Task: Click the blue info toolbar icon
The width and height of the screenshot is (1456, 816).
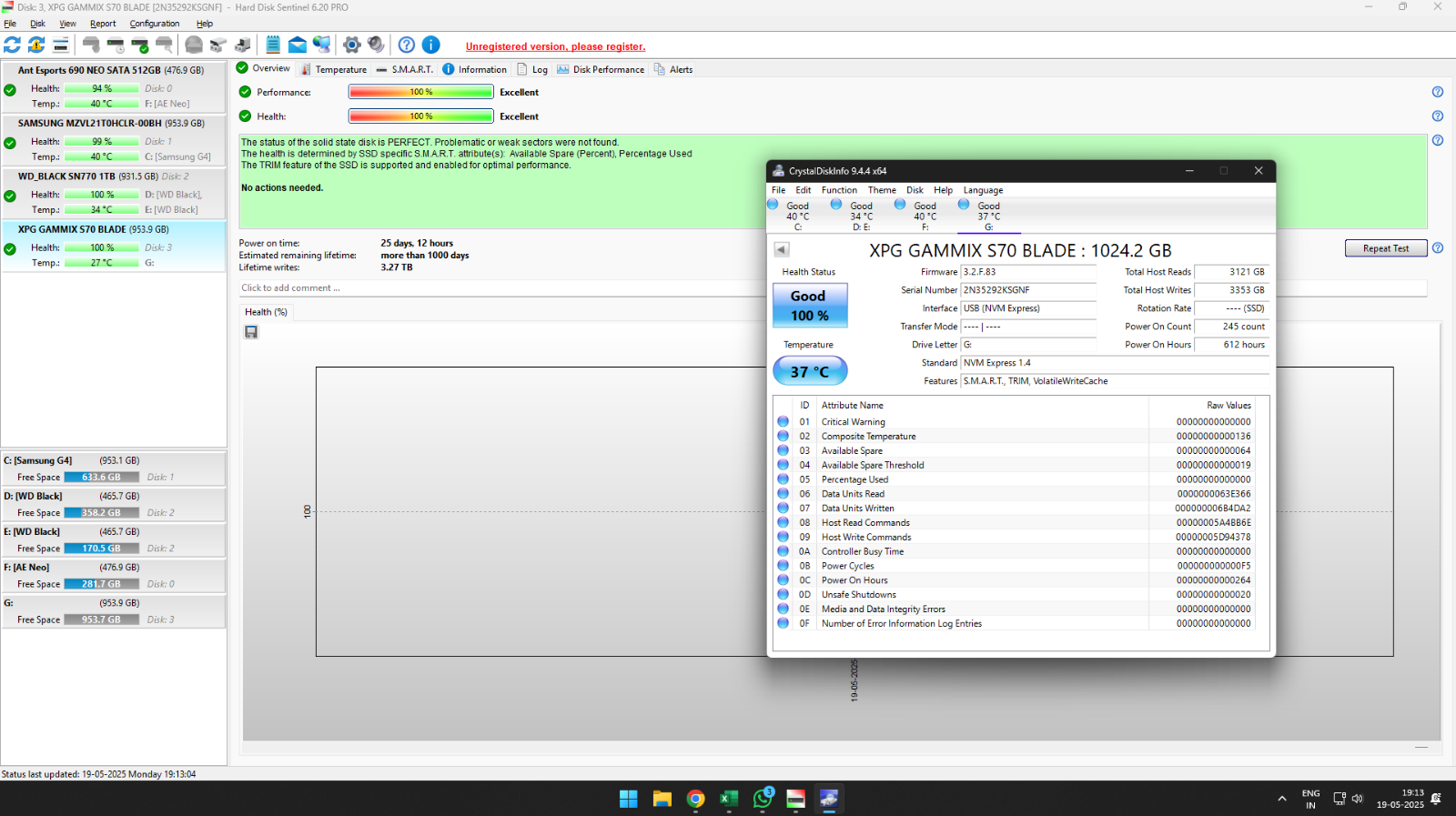Action: (x=431, y=45)
